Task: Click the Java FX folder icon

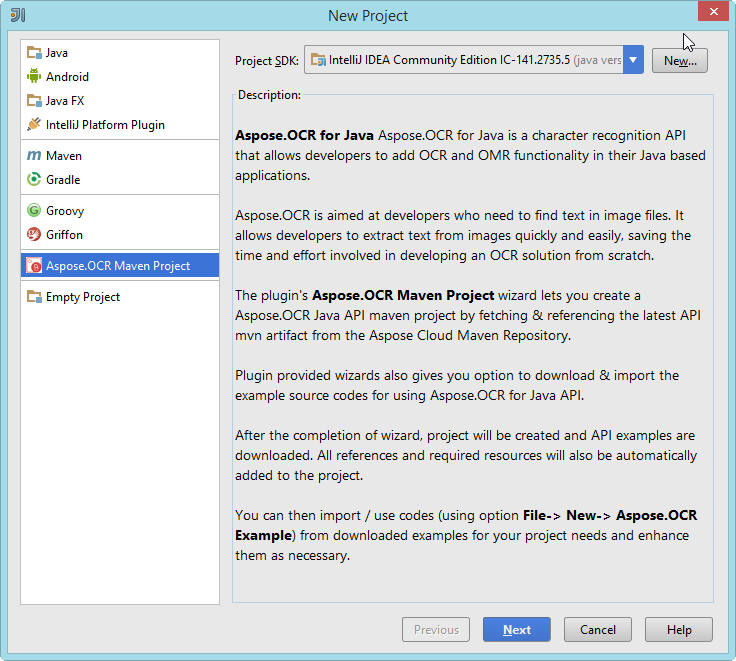Action: coord(34,101)
